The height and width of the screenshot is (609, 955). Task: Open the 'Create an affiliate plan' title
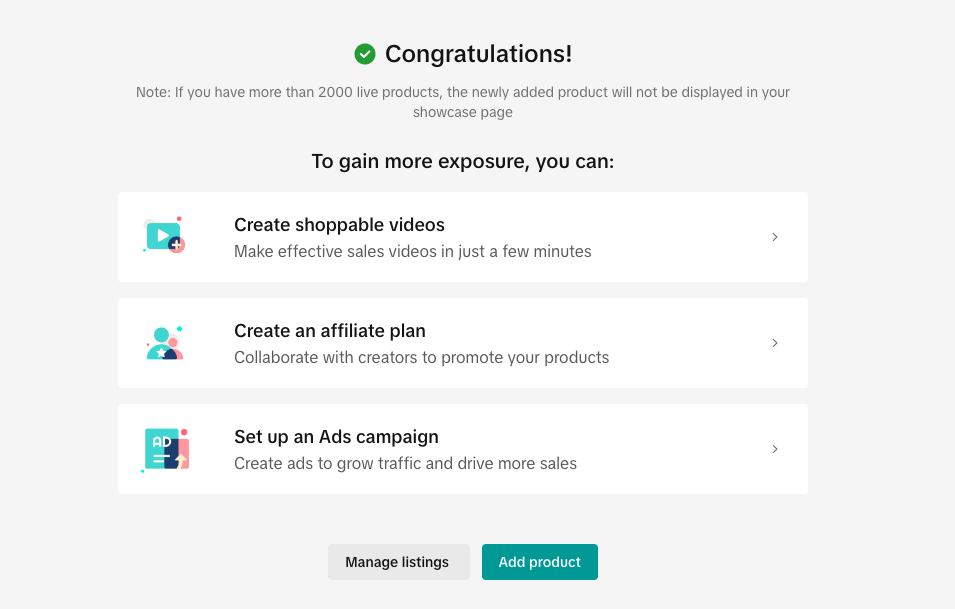(330, 331)
